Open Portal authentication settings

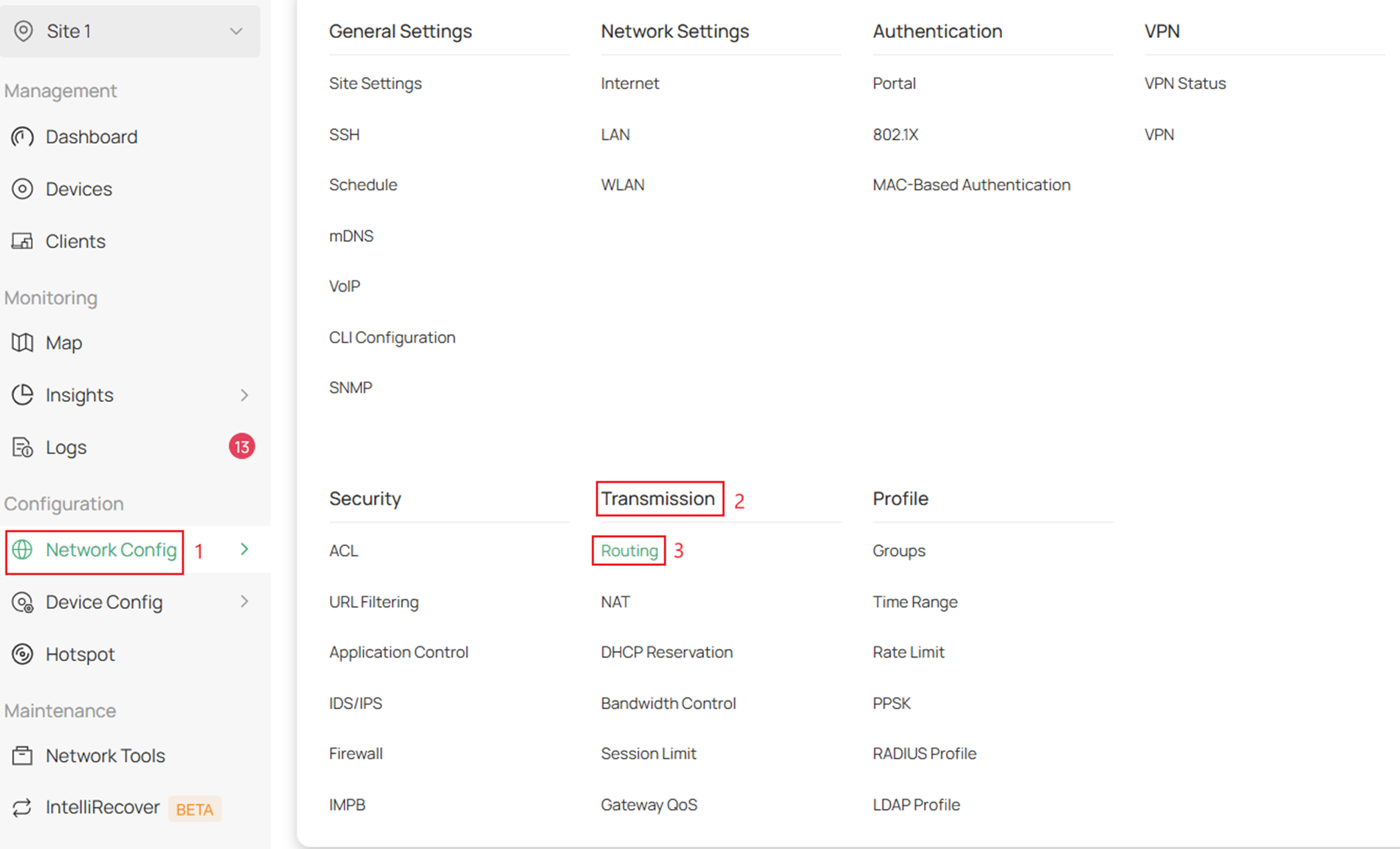coord(894,83)
